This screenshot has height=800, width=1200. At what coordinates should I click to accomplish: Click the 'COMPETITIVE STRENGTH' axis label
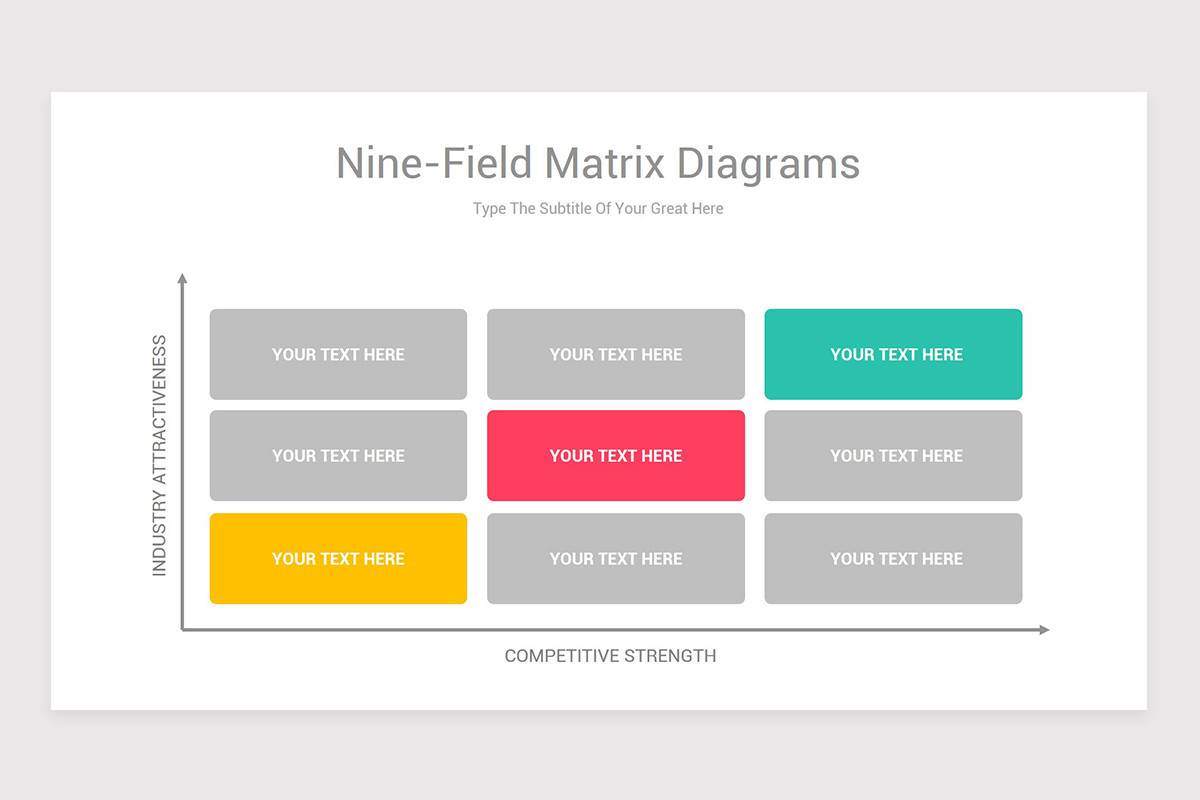coord(610,656)
